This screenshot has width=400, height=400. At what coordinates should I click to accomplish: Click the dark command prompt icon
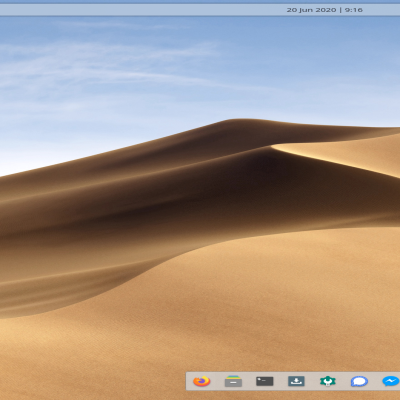coord(265,381)
